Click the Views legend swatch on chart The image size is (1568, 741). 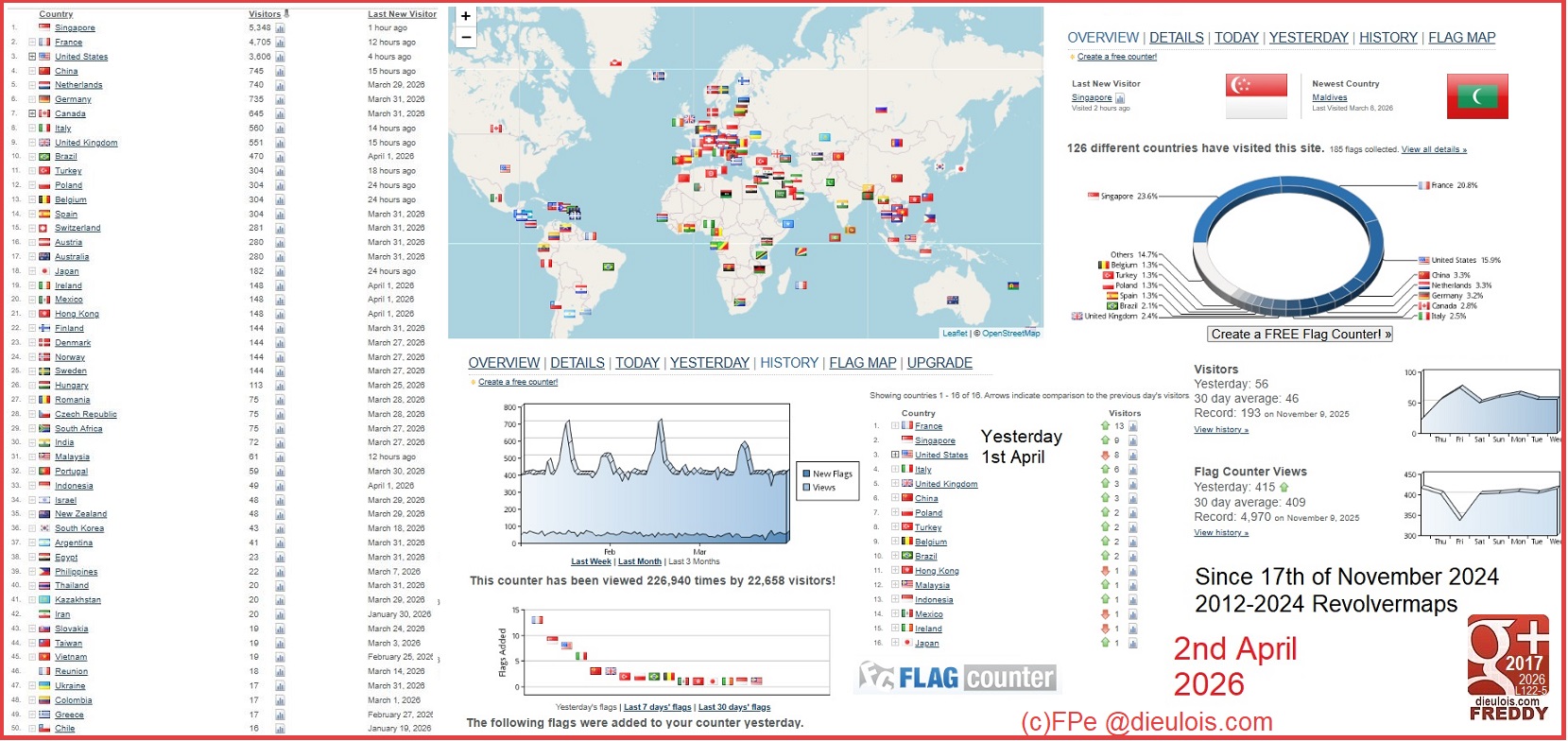(x=806, y=488)
